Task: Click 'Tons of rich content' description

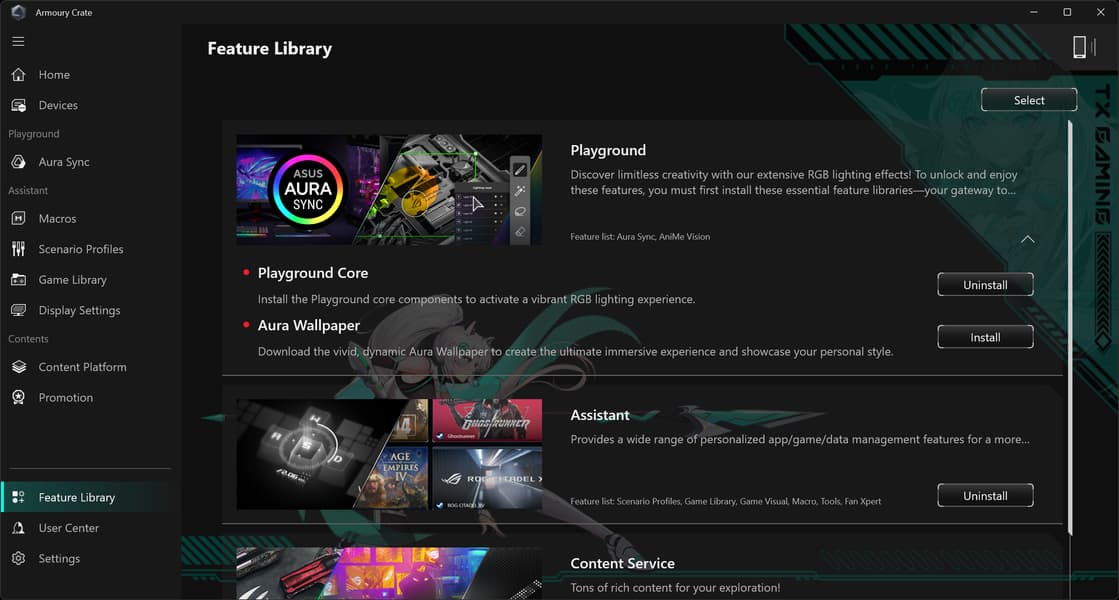Action: click(x=675, y=588)
